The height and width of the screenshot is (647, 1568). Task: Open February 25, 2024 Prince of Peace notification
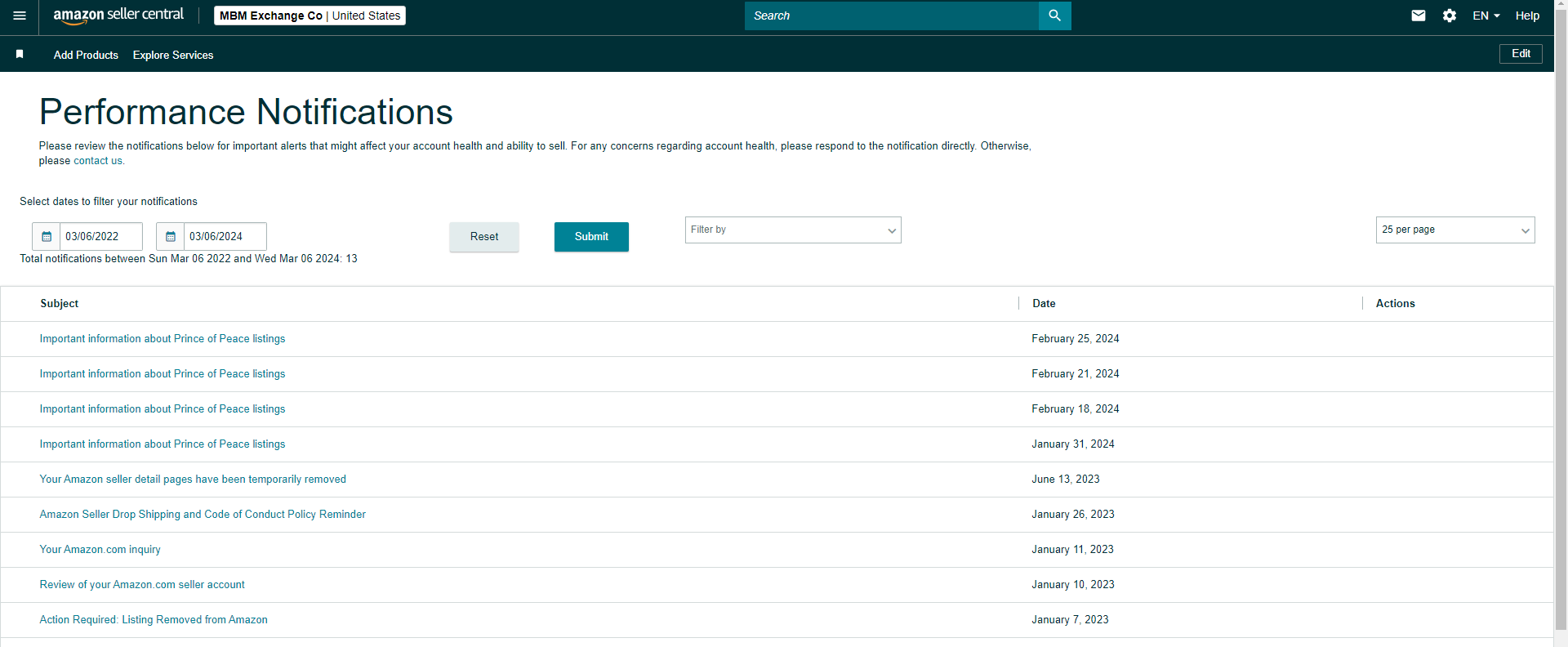[163, 339]
